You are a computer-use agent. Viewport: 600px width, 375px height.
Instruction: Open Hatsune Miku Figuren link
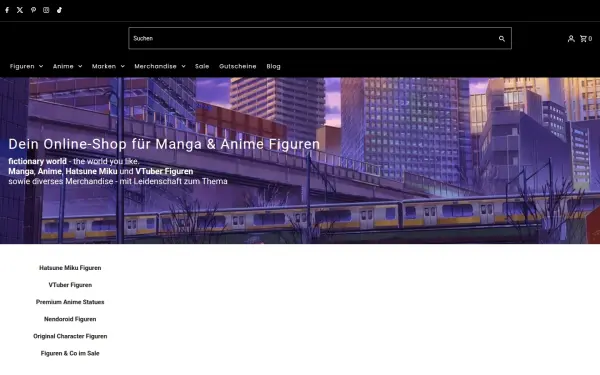(70, 268)
